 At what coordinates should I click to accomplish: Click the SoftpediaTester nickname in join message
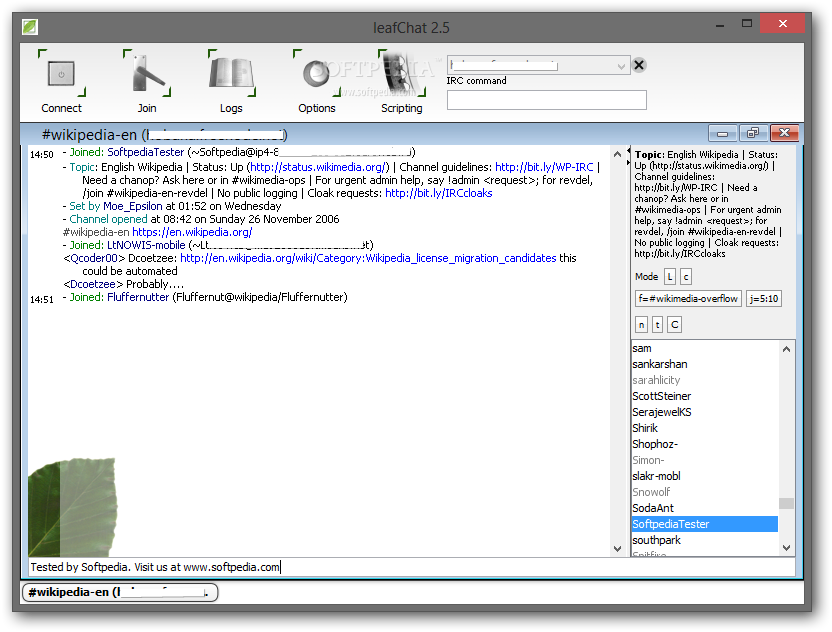(x=145, y=152)
